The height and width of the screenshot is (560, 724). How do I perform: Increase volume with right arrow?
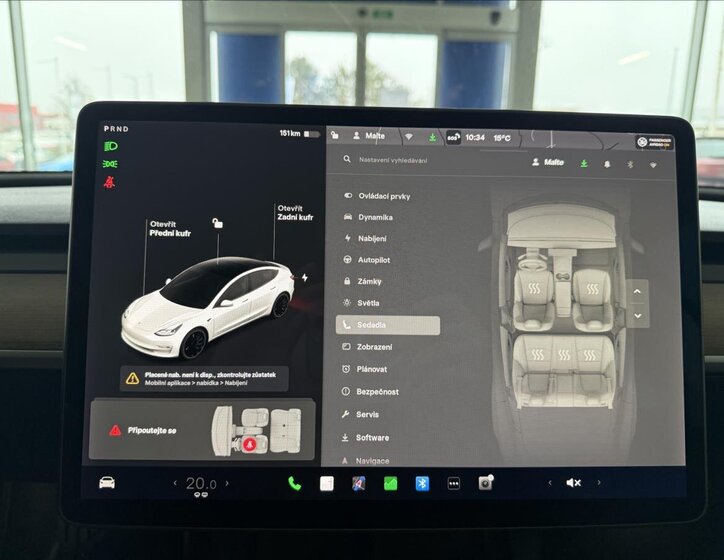point(599,482)
